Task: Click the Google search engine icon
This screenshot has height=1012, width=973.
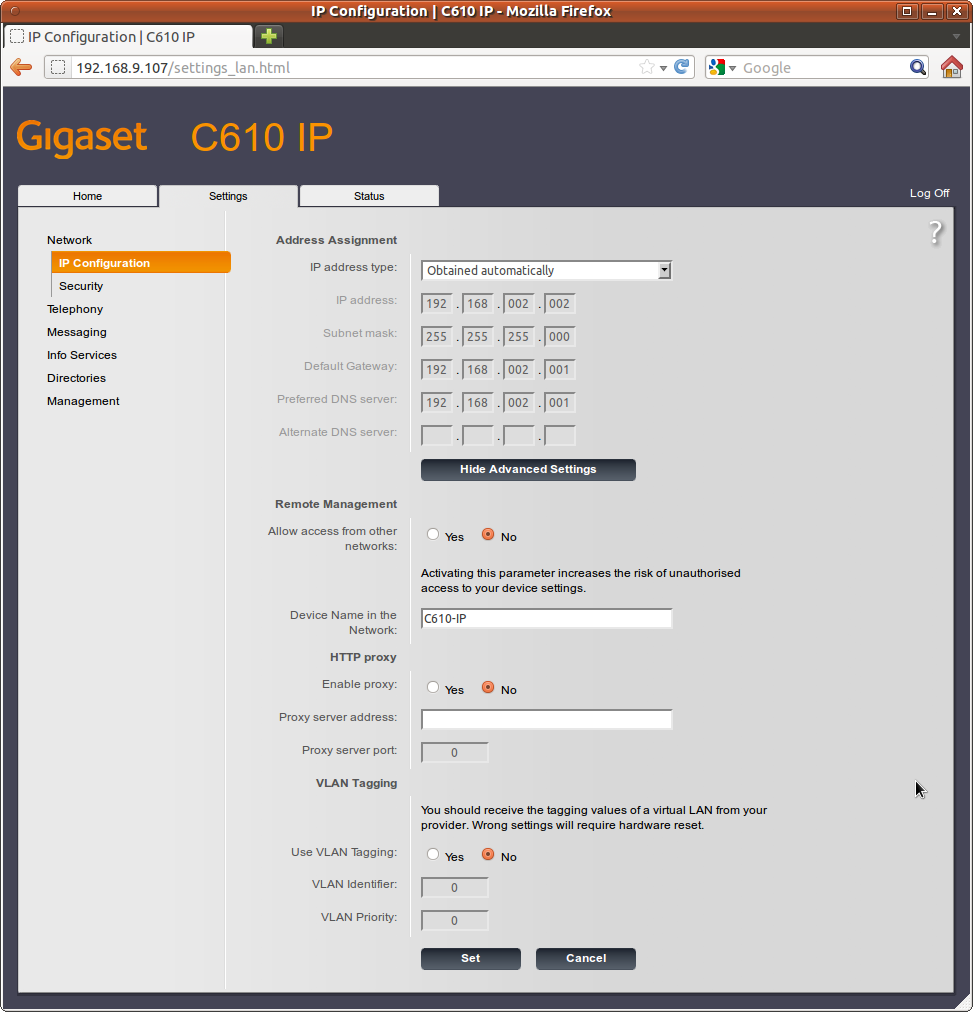Action: tap(716, 67)
